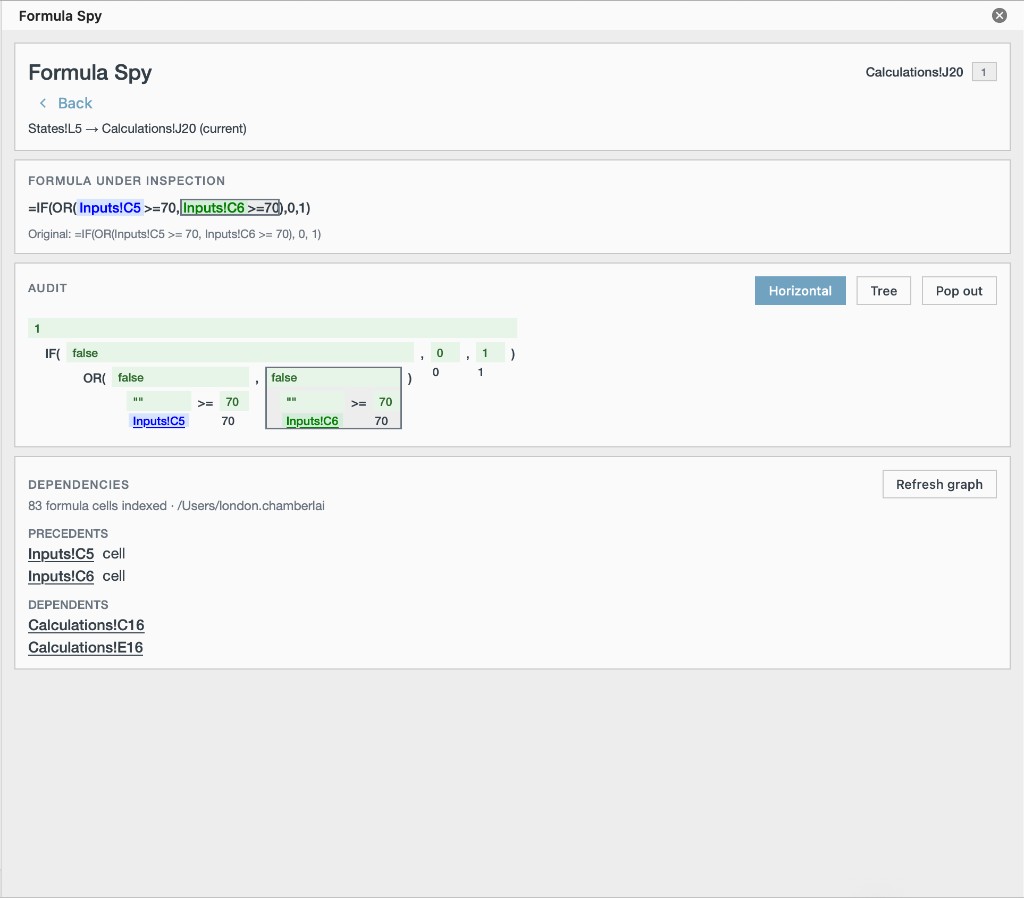1024x898 pixels.
Task: Refresh the dependency graph
Action: tap(939, 484)
